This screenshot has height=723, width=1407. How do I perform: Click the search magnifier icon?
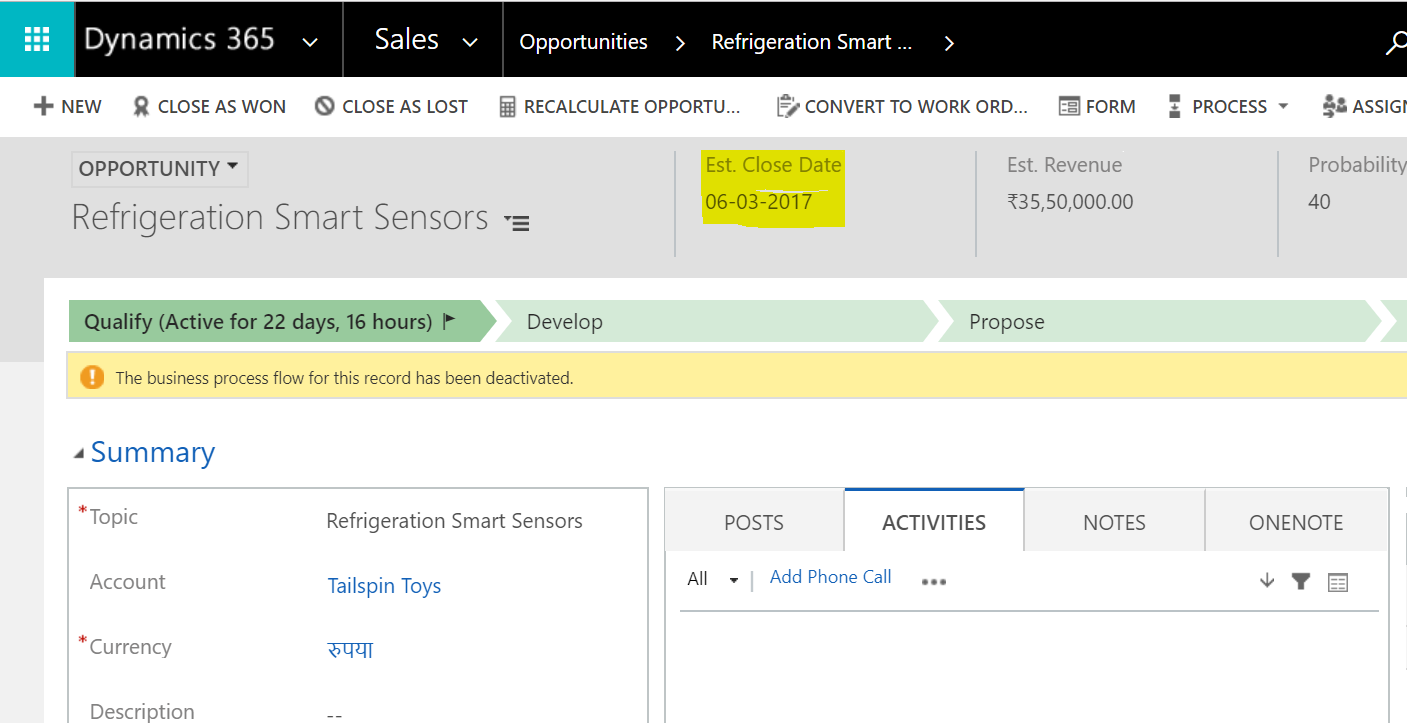[x=1396, y=42]
